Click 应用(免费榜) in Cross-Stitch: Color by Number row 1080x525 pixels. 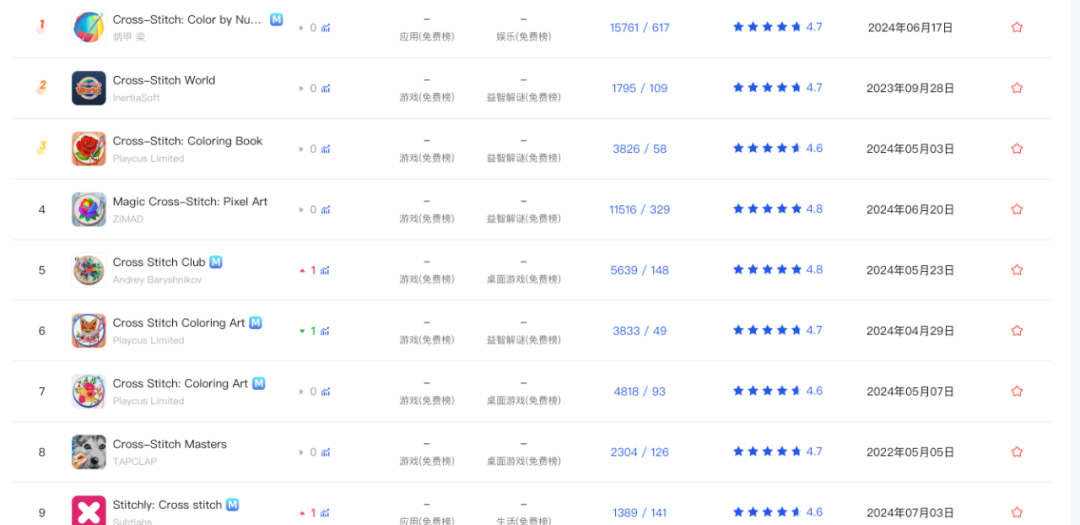(x=427, y=37)
